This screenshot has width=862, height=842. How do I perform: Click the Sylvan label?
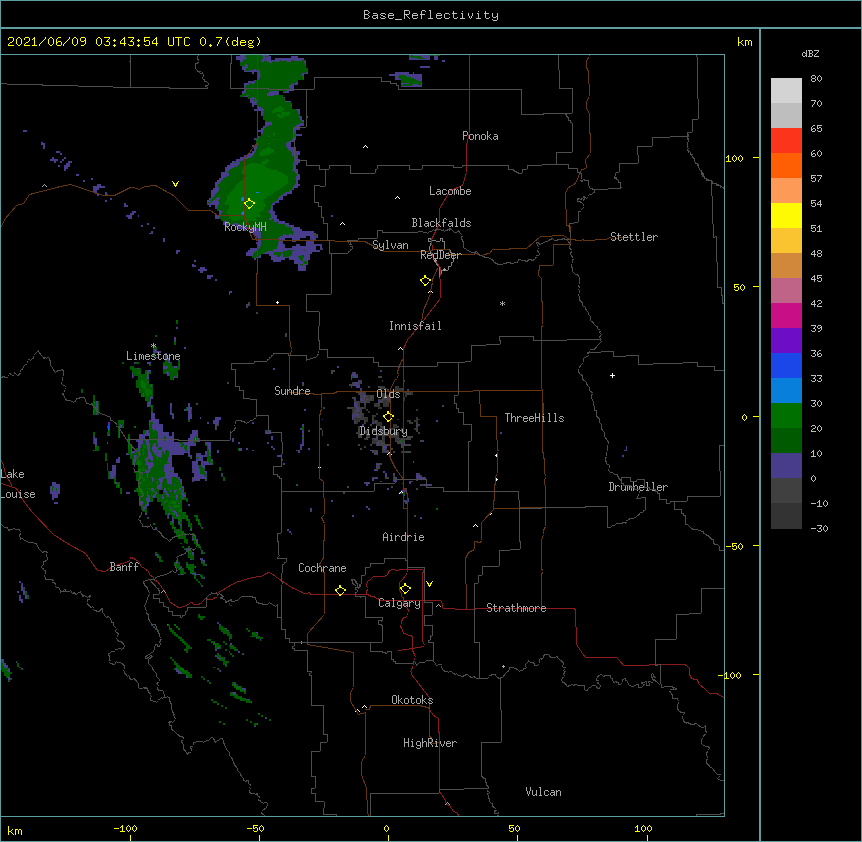click(x=390, y=245)
